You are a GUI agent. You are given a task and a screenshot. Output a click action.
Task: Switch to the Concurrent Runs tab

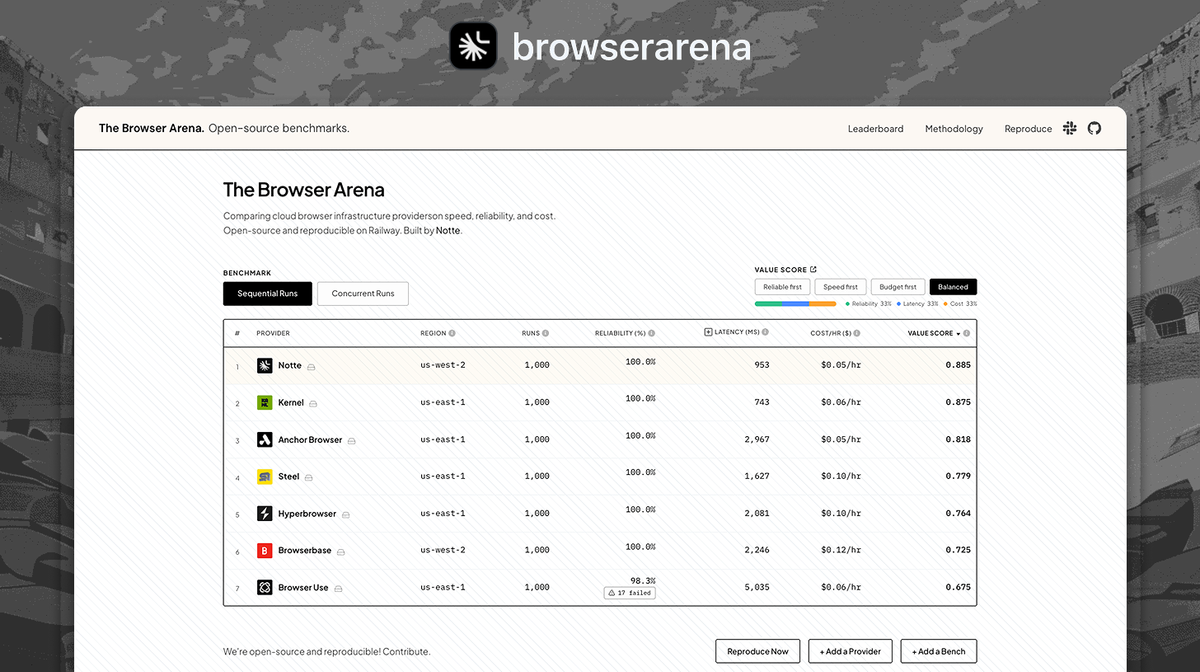(362, 293)
